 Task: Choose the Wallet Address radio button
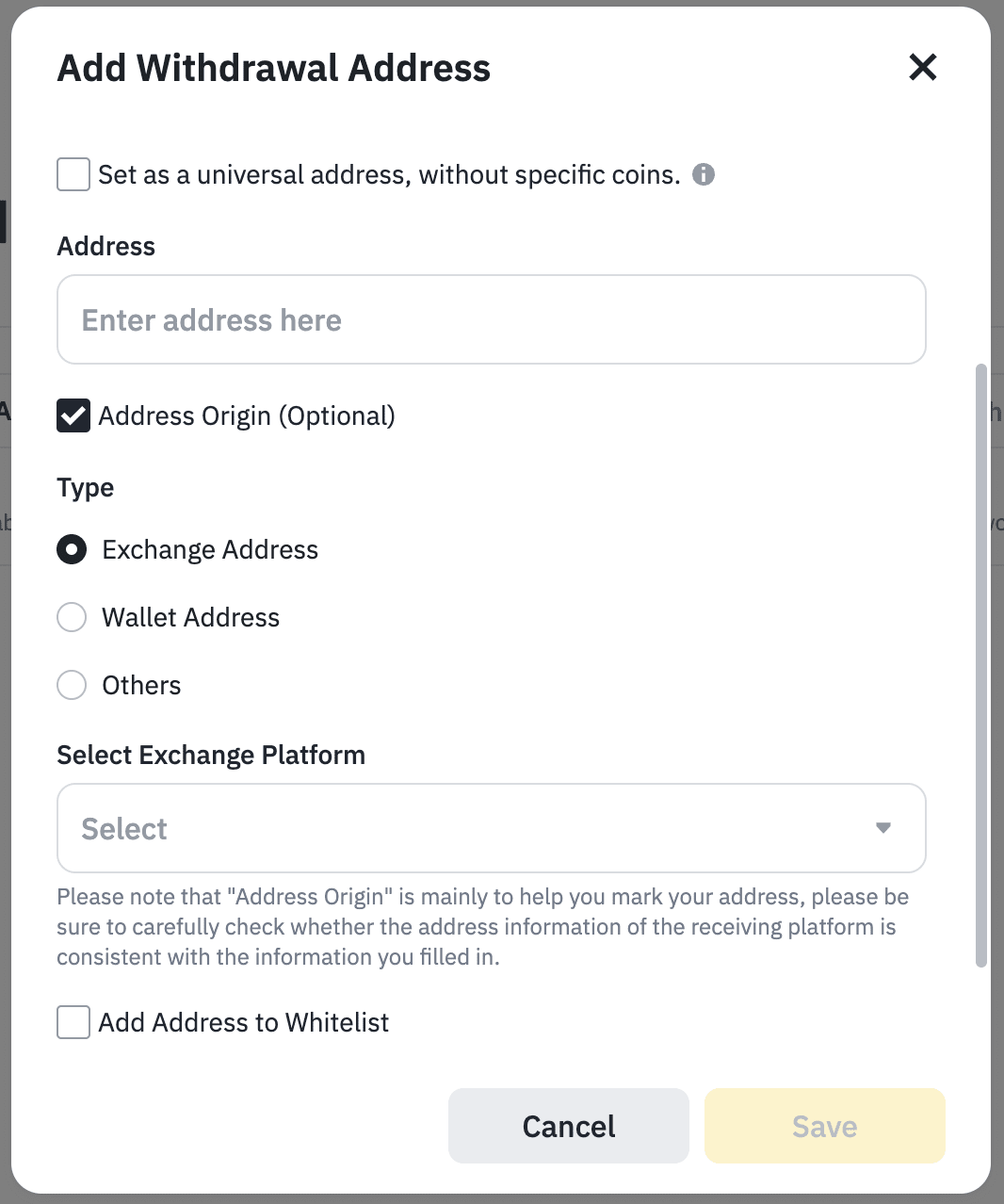72,617
